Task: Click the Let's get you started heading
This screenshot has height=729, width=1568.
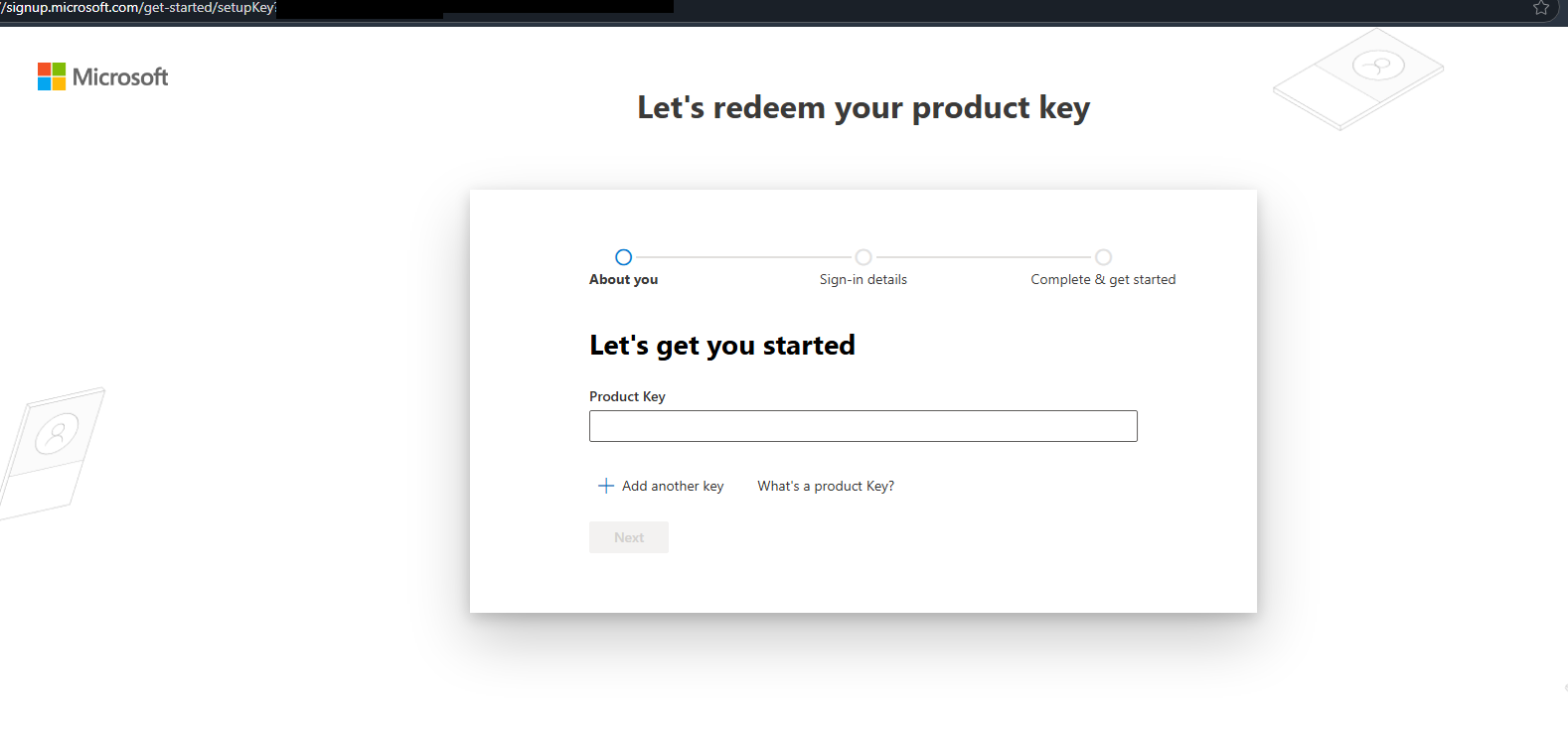Action: point(722,346)
